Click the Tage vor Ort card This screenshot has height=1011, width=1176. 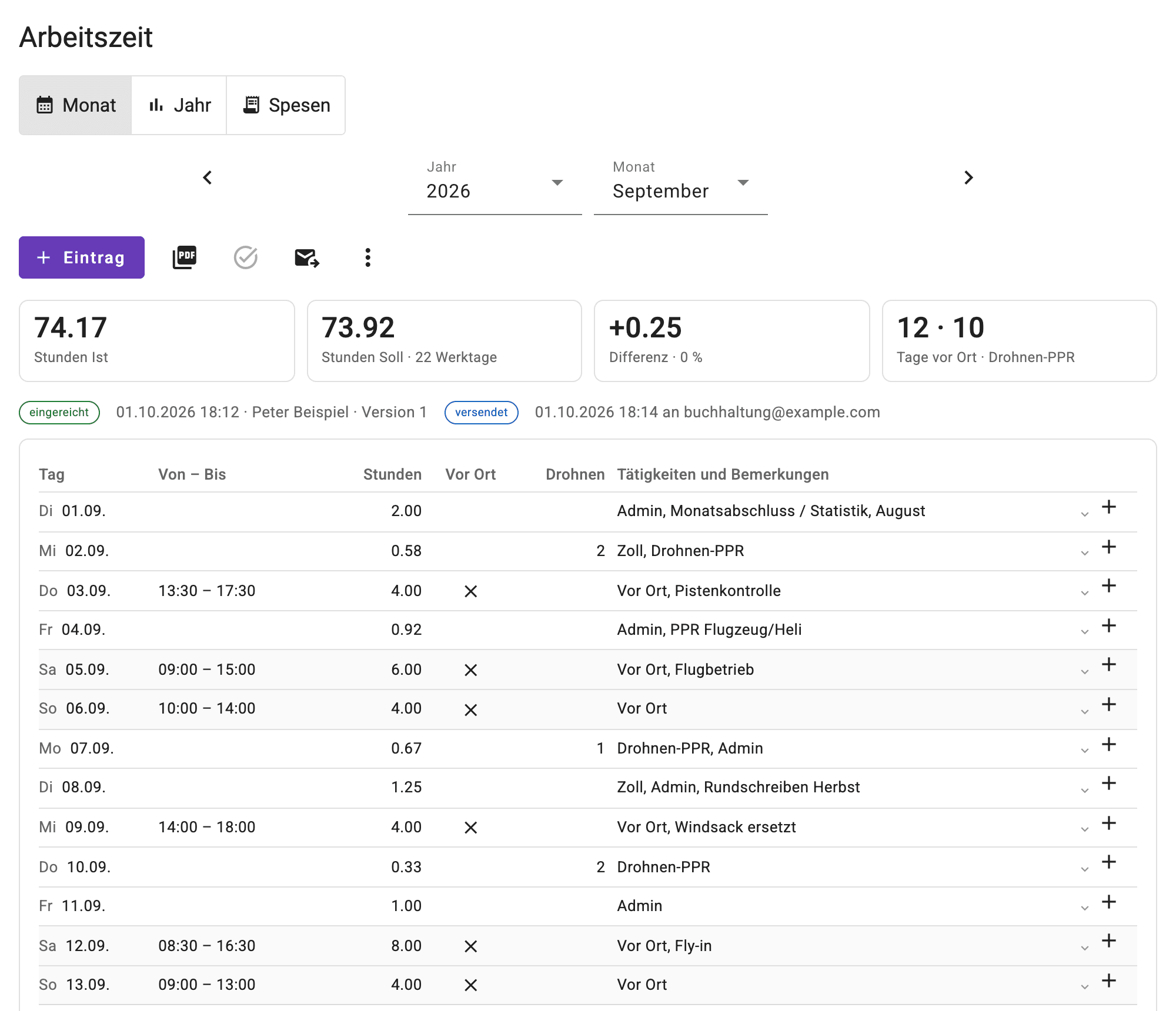point(1020,341)
